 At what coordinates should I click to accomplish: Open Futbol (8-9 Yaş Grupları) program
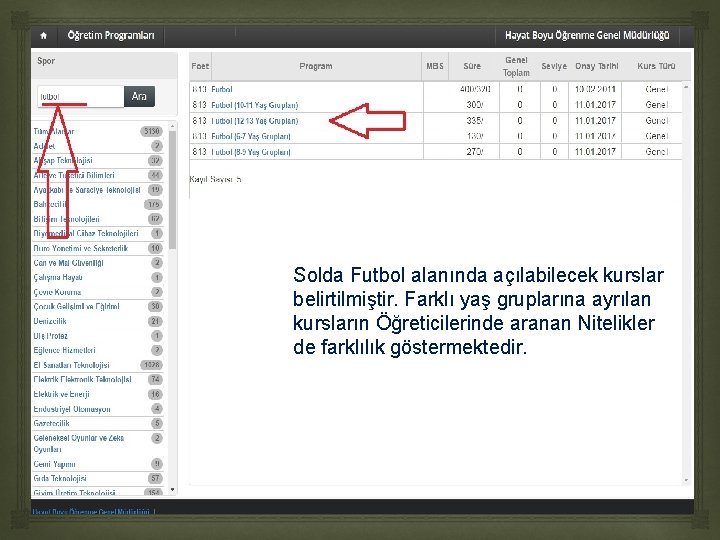click(251, 152)
